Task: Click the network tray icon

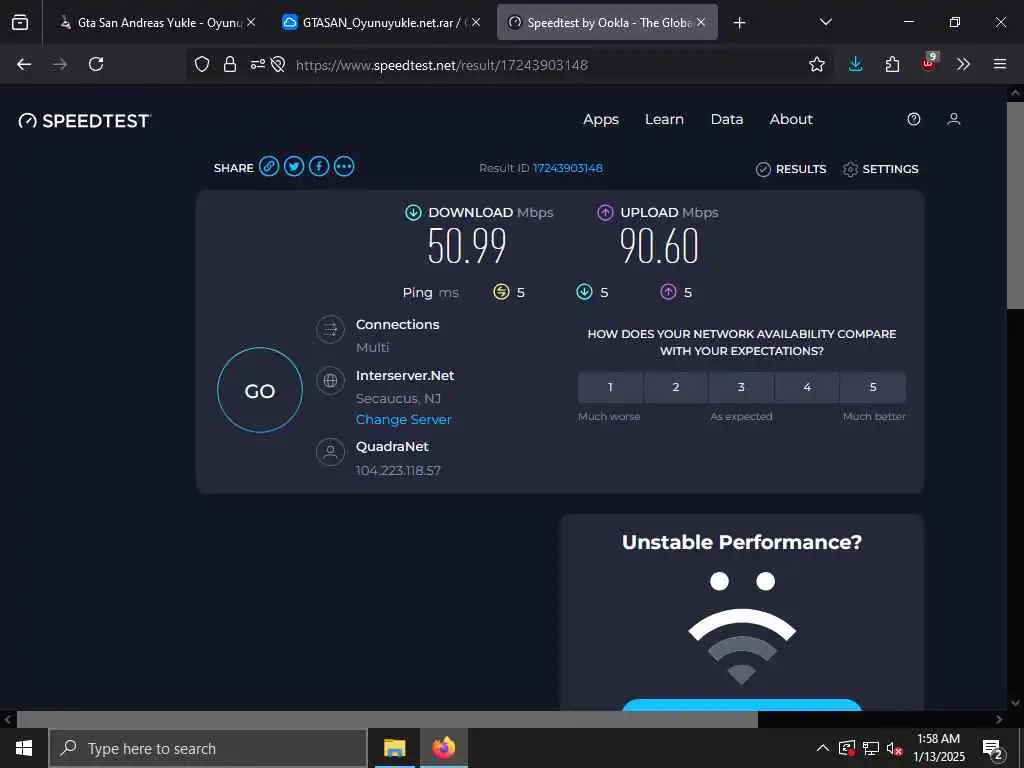Action: point(871,748)
